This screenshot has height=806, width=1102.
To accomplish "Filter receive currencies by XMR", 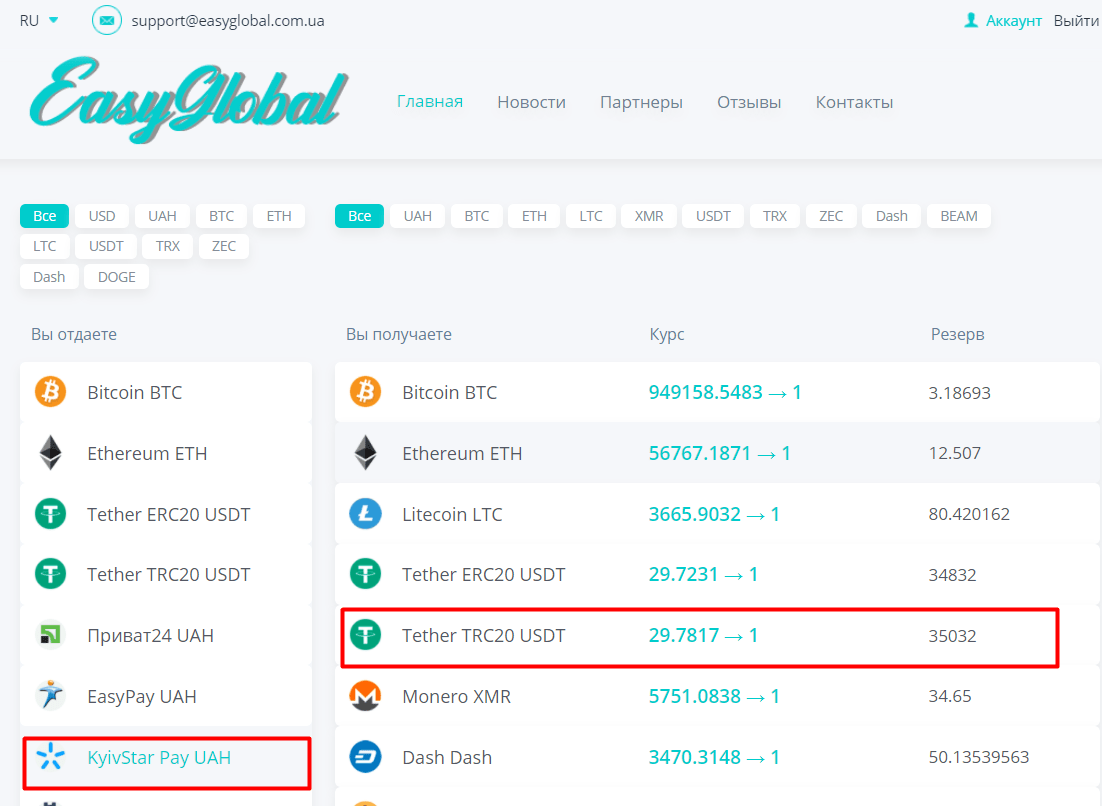I will click(649, 216).
